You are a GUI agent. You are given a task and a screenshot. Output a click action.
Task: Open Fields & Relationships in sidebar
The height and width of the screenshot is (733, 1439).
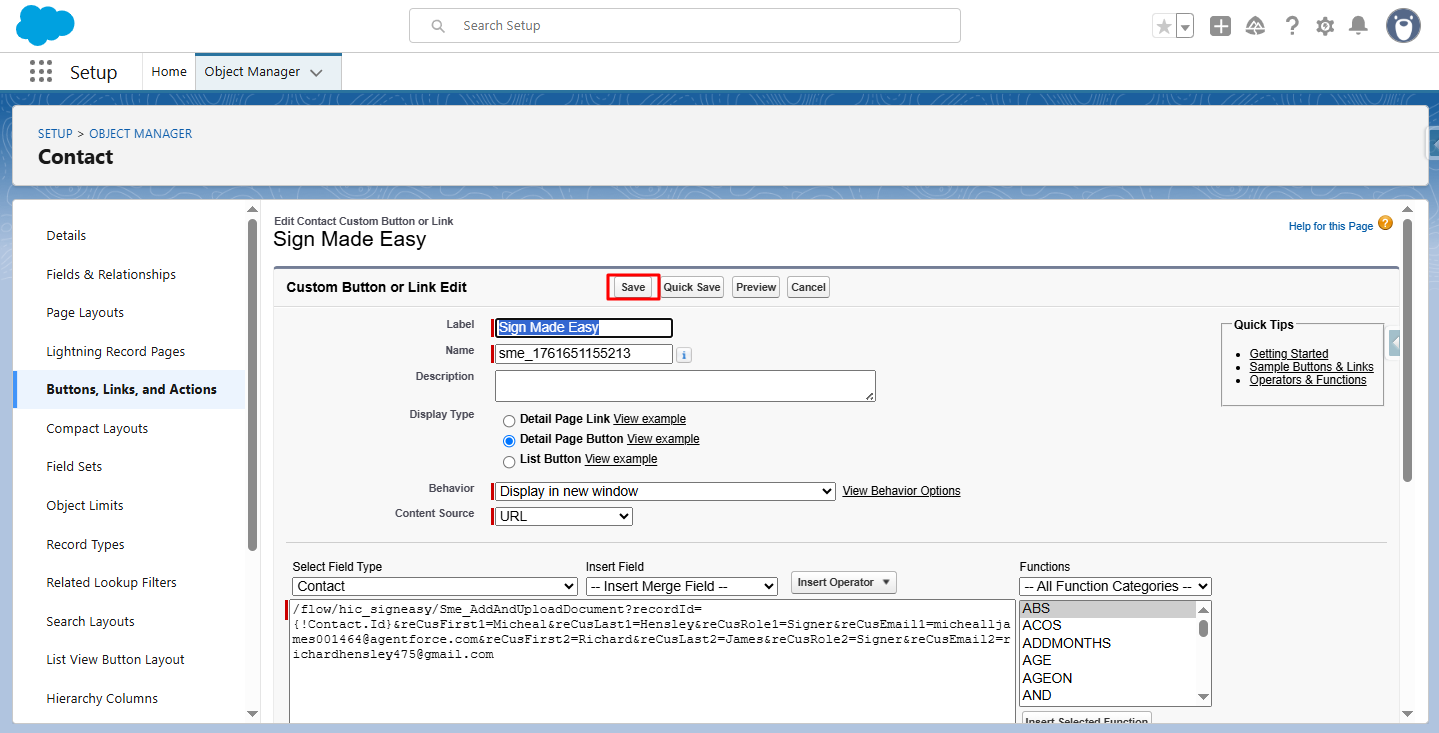[111, 274]
